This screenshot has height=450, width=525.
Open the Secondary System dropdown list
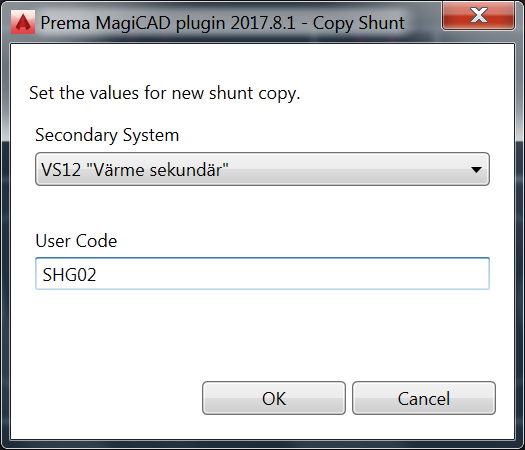(262, 169)
